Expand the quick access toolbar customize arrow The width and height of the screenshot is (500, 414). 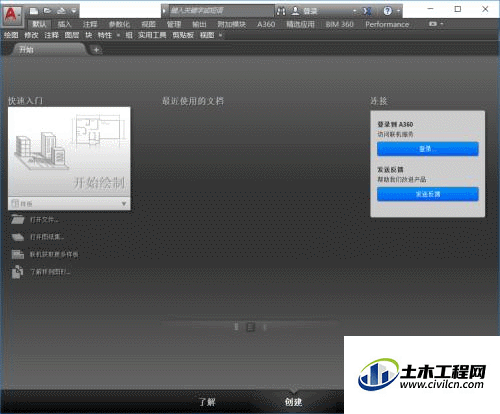click(x=74, y=11)
